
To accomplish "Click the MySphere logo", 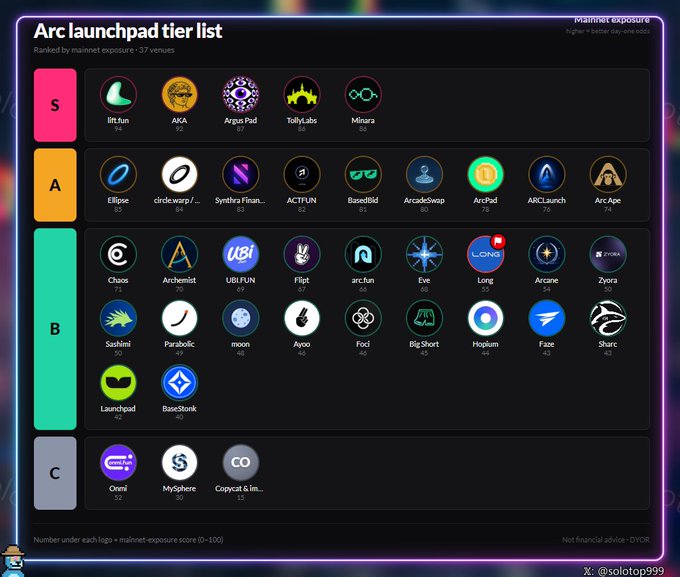I will coord(180,462).
